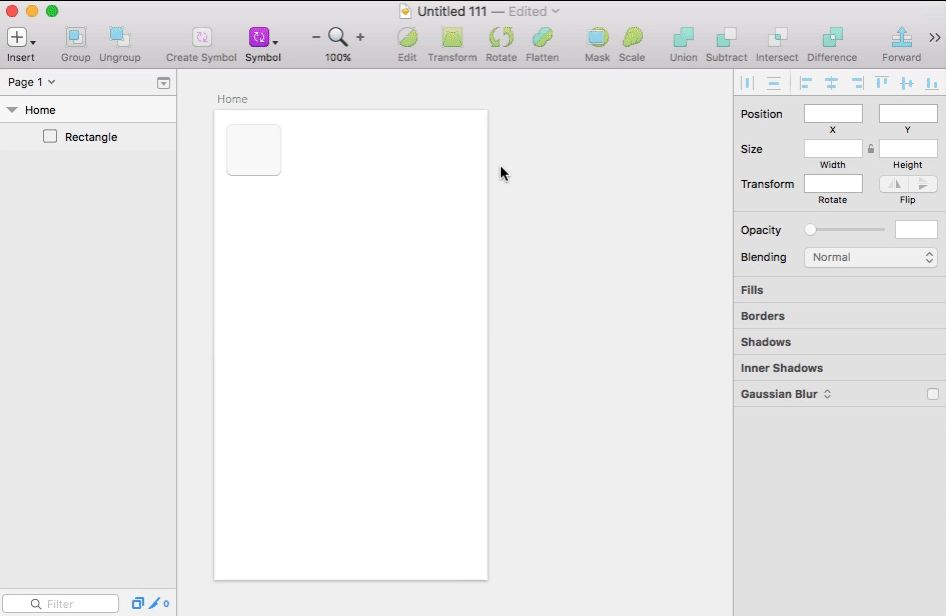Zoom in with the plus button
The image size is (946, 616).
click(360, 37)
